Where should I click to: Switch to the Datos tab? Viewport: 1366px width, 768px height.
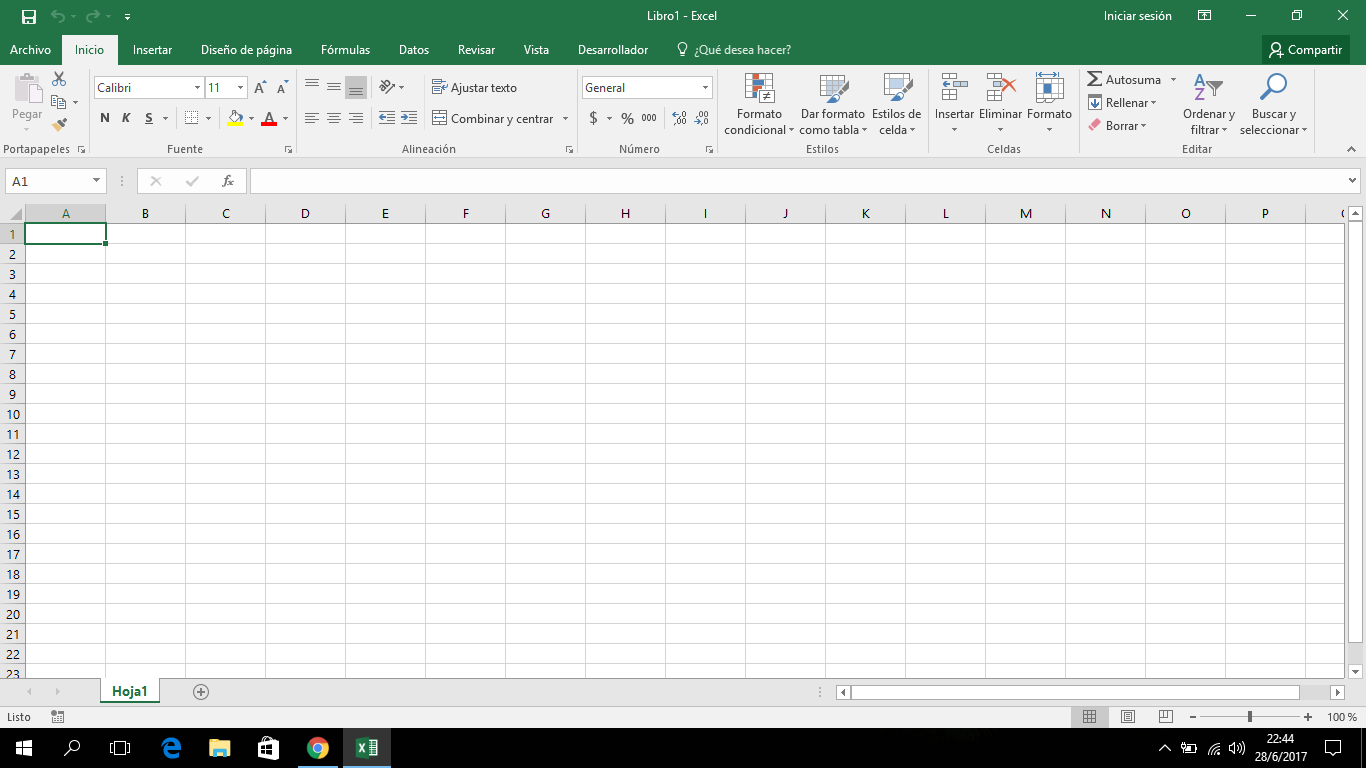click(x=414, y=50)
